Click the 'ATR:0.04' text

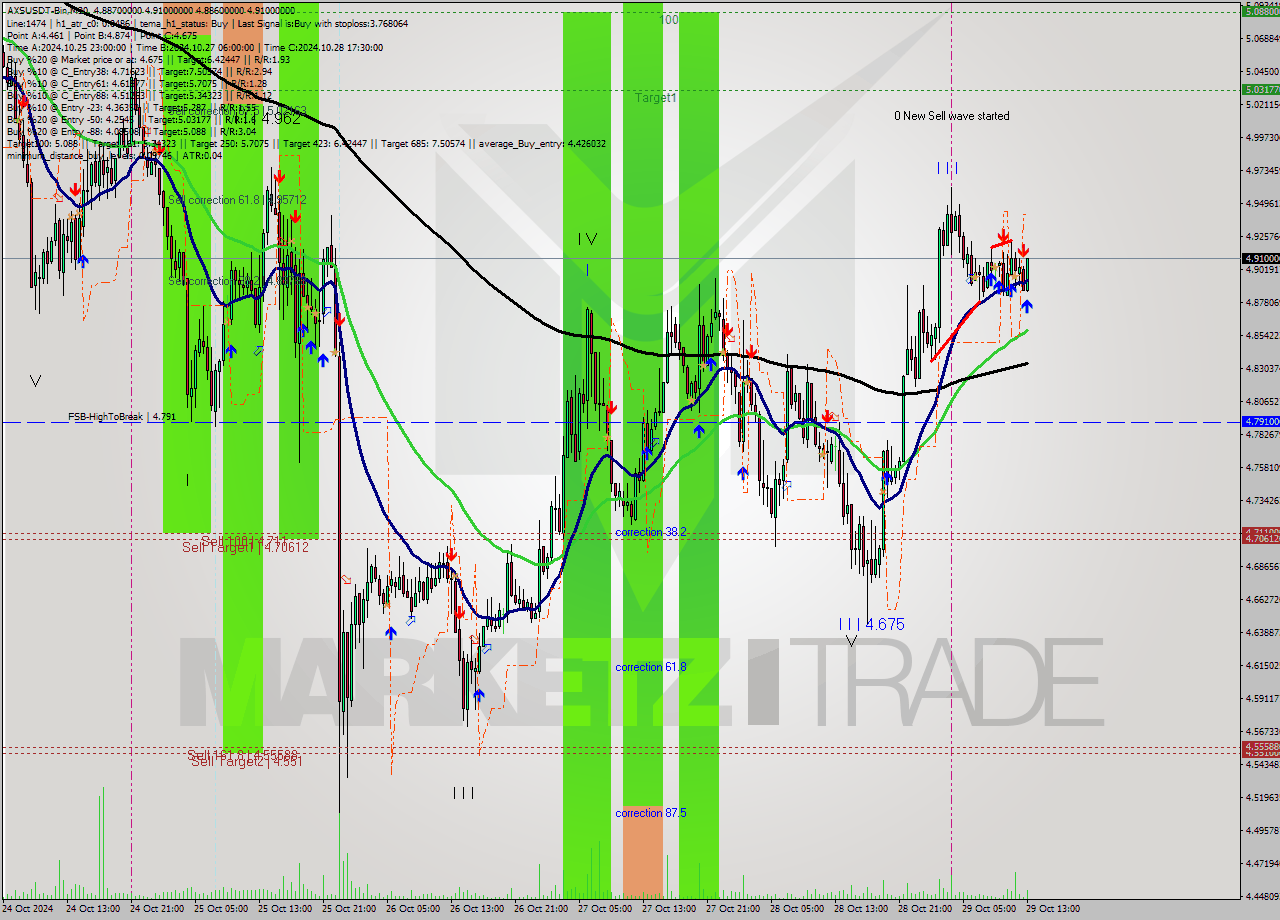point(201,156)
